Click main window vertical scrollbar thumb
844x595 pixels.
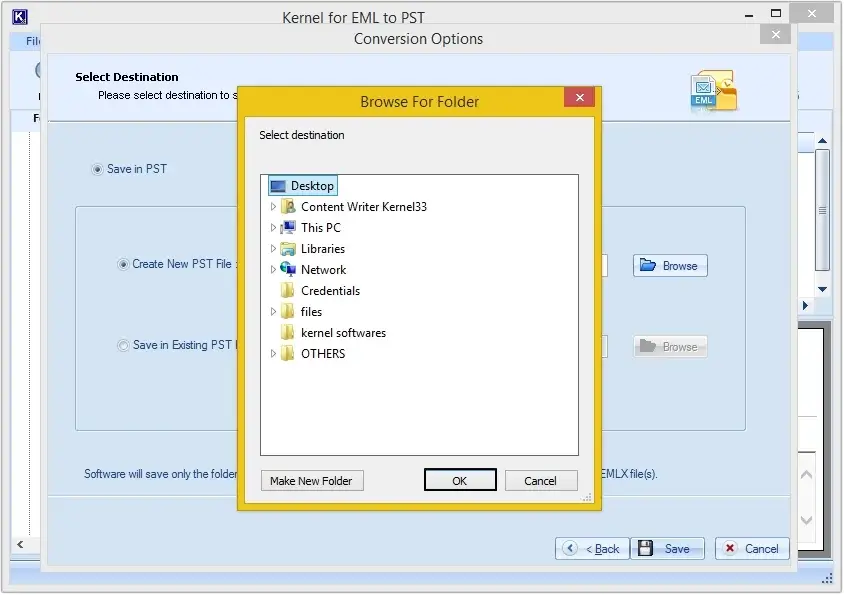pos(822,210)
